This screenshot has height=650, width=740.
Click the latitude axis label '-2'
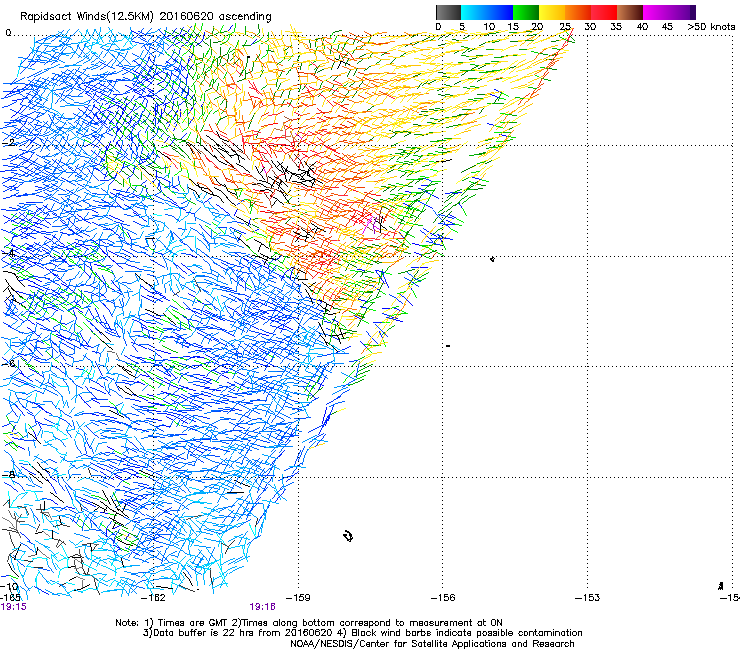tap(8, 143)
